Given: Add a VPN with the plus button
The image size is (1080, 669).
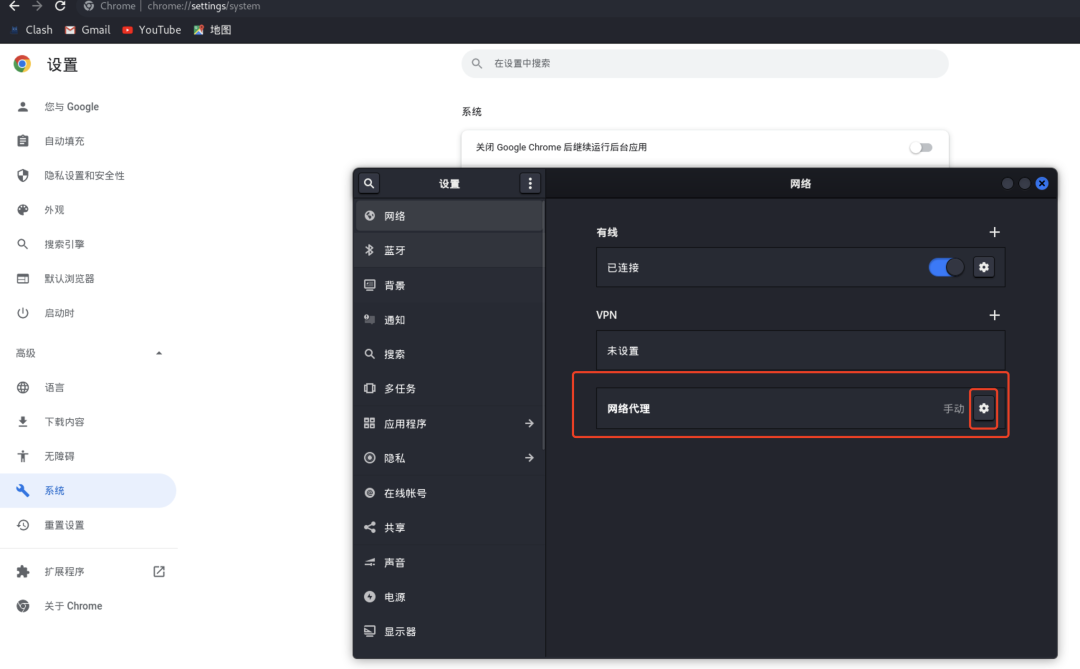Looking at the screenshot, I should click(995, 315).
